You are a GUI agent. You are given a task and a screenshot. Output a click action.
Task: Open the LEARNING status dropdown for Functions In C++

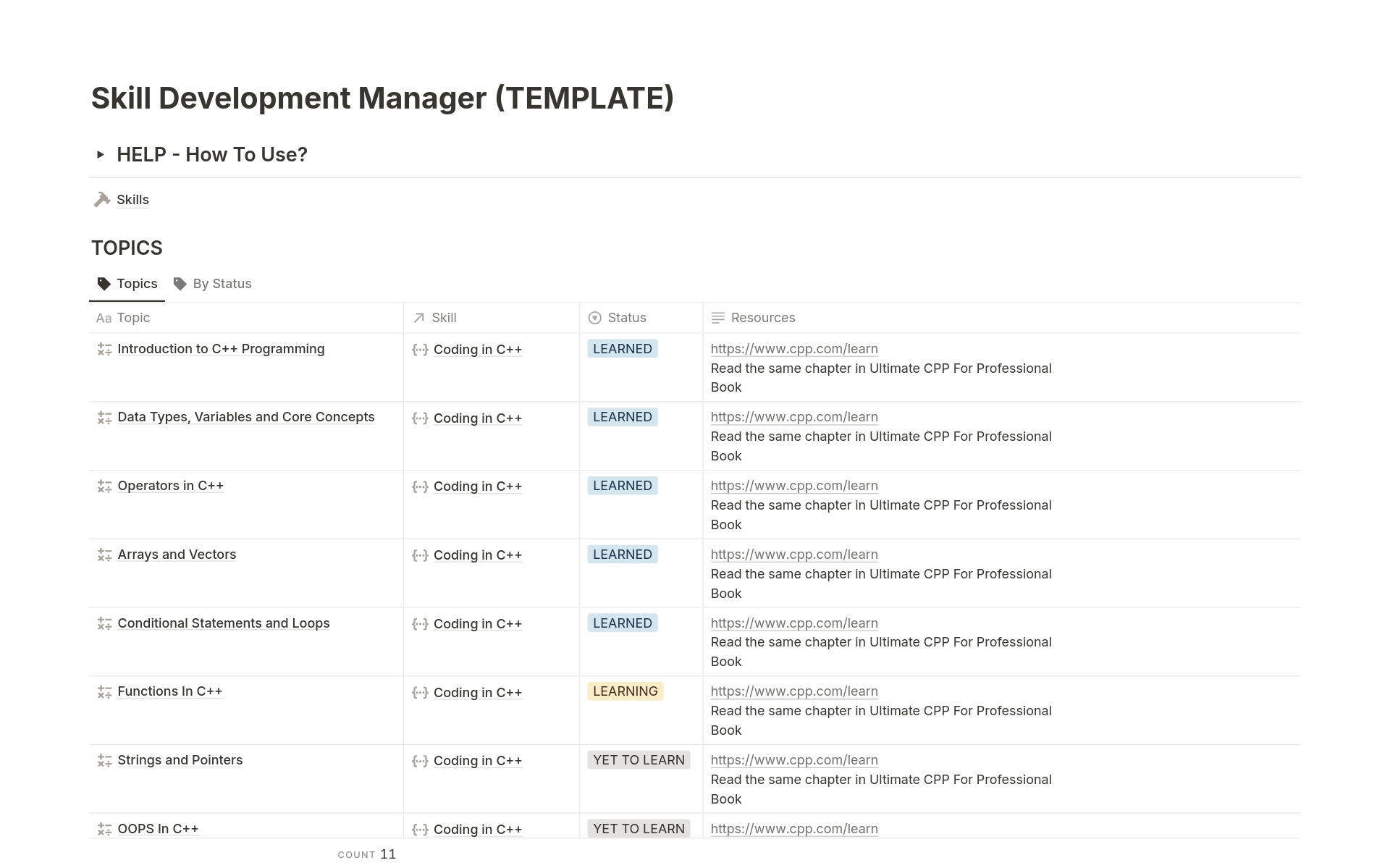[x=625, y=691]
